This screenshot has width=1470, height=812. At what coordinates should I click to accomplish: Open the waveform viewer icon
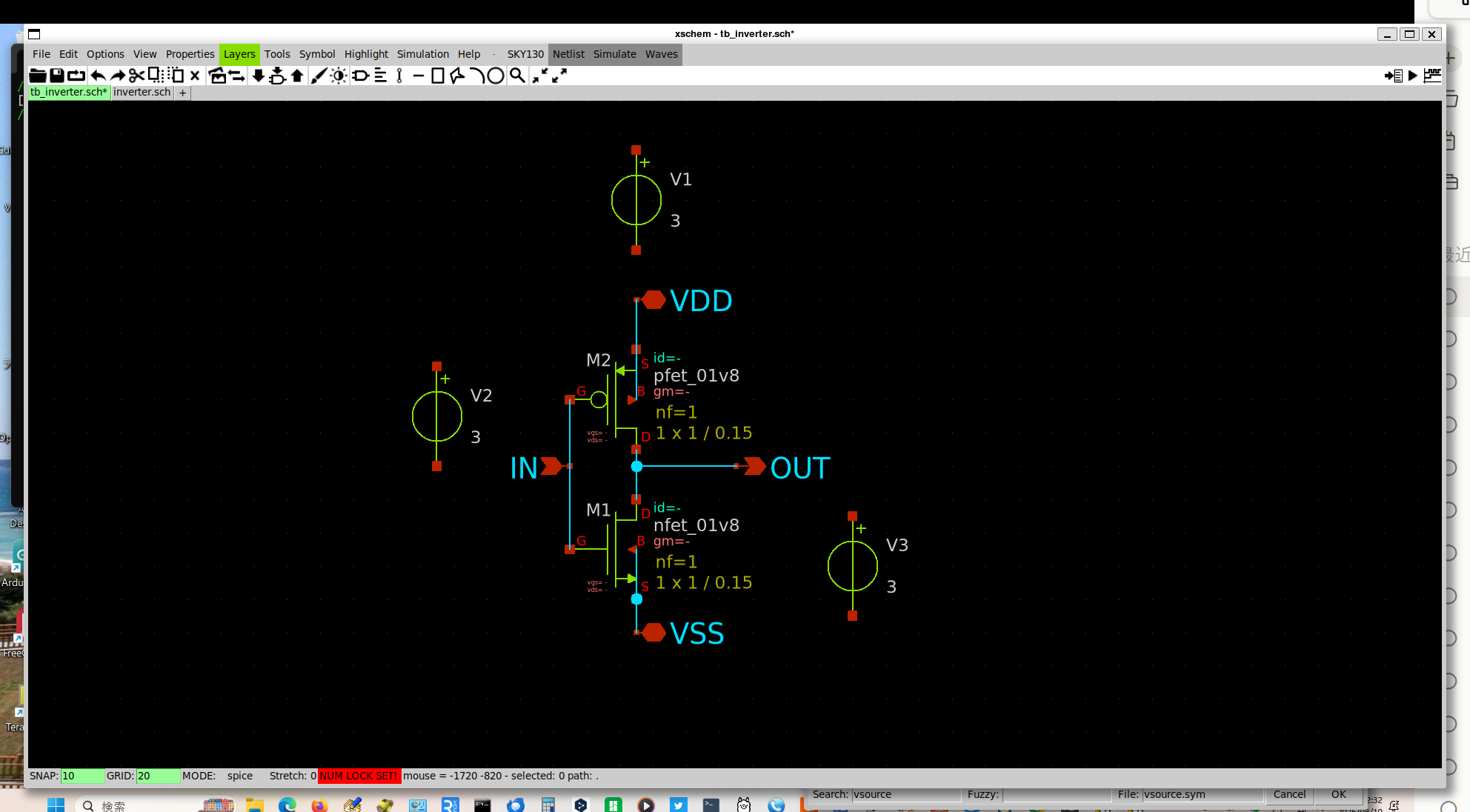click(1432, 76)
